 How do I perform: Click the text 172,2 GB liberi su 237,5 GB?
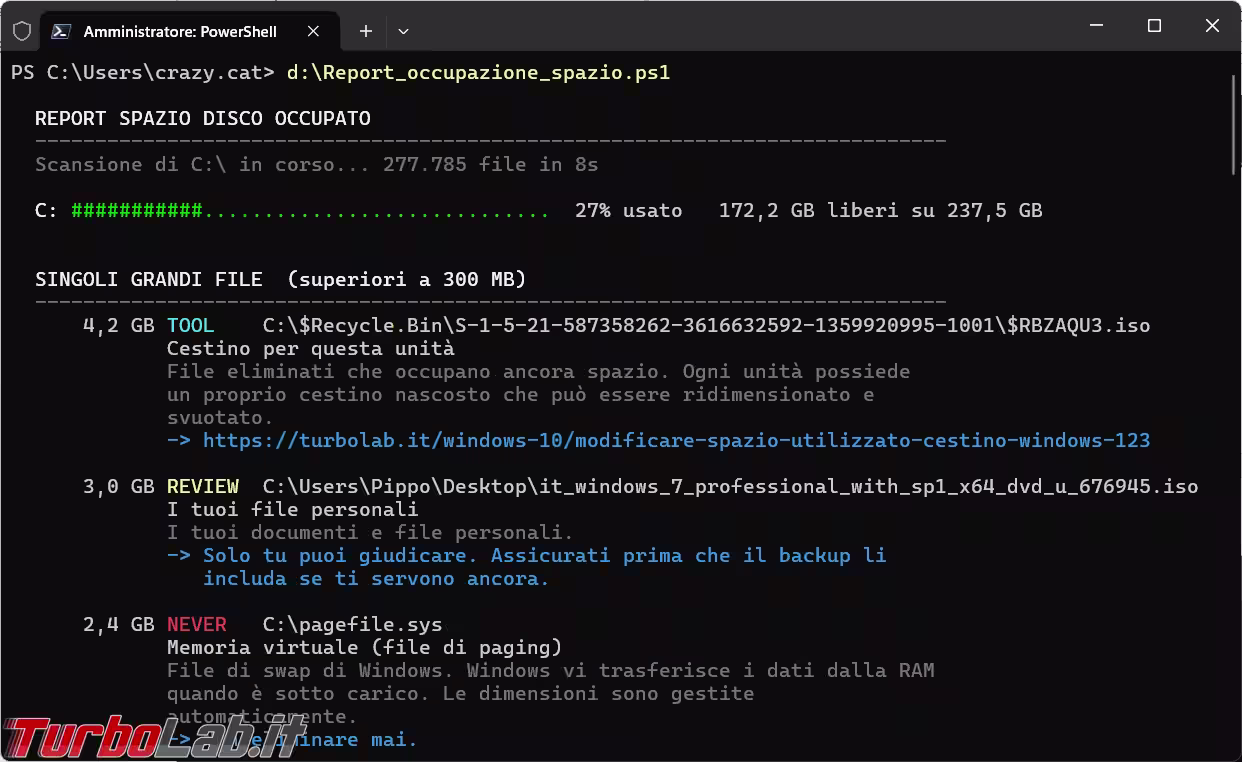(881, 210)
